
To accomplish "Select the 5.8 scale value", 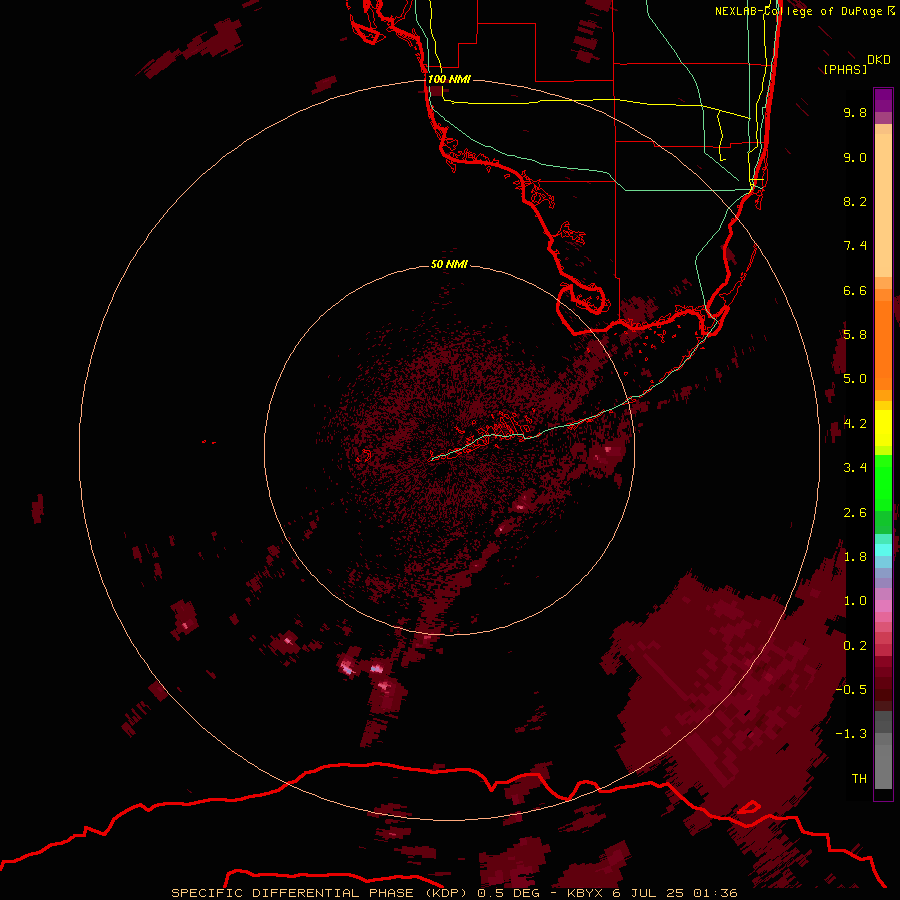I will click(x=855, y=335).
